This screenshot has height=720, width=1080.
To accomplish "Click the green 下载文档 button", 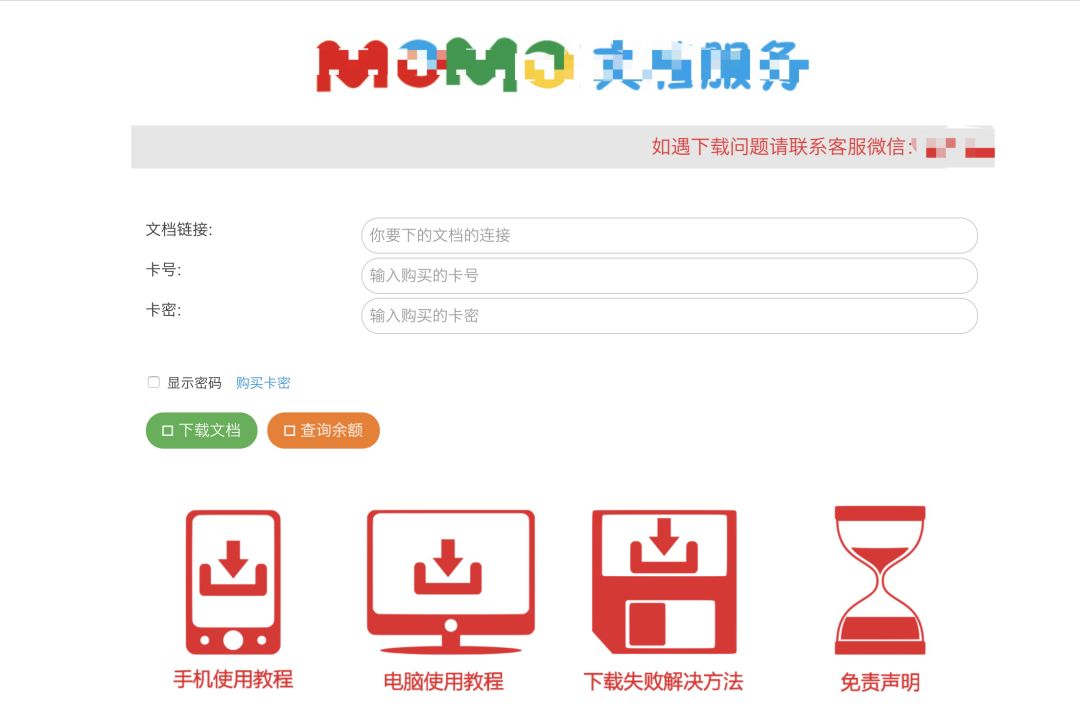I will tap(201, 431).
